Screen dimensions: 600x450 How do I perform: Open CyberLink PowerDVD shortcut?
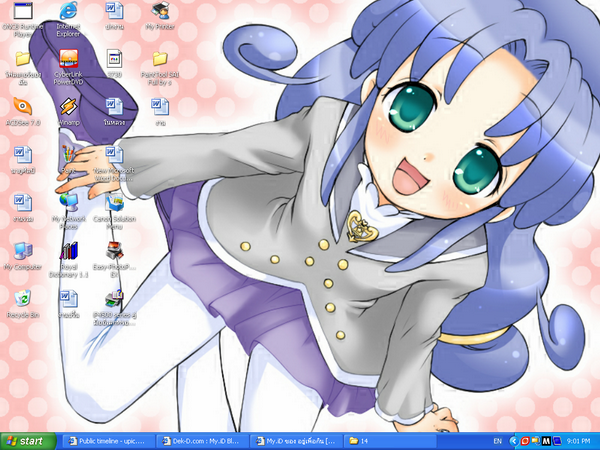68,59
